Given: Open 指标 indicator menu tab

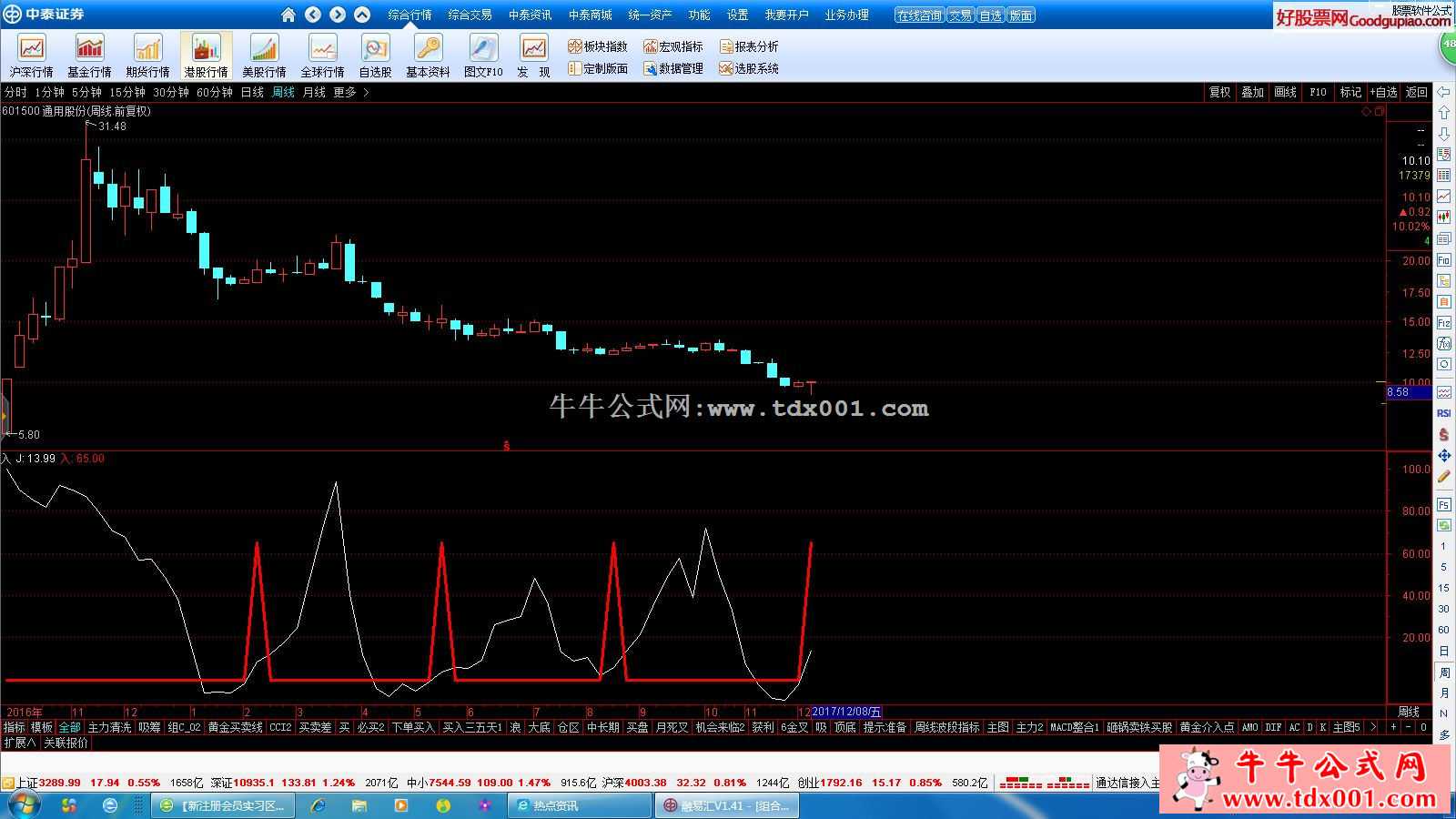Looking at the screenshot, I should pos(15,727).
